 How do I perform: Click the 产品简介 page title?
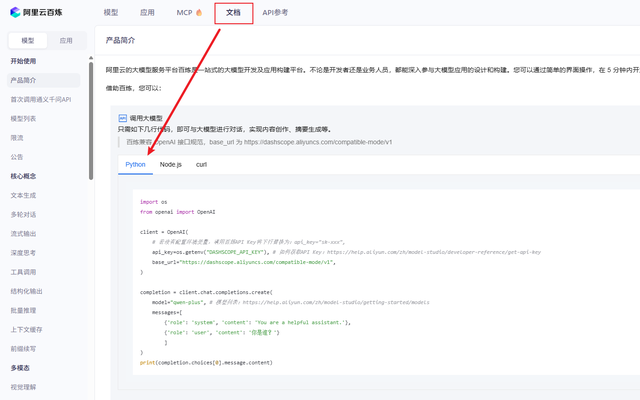coord(120,40)
